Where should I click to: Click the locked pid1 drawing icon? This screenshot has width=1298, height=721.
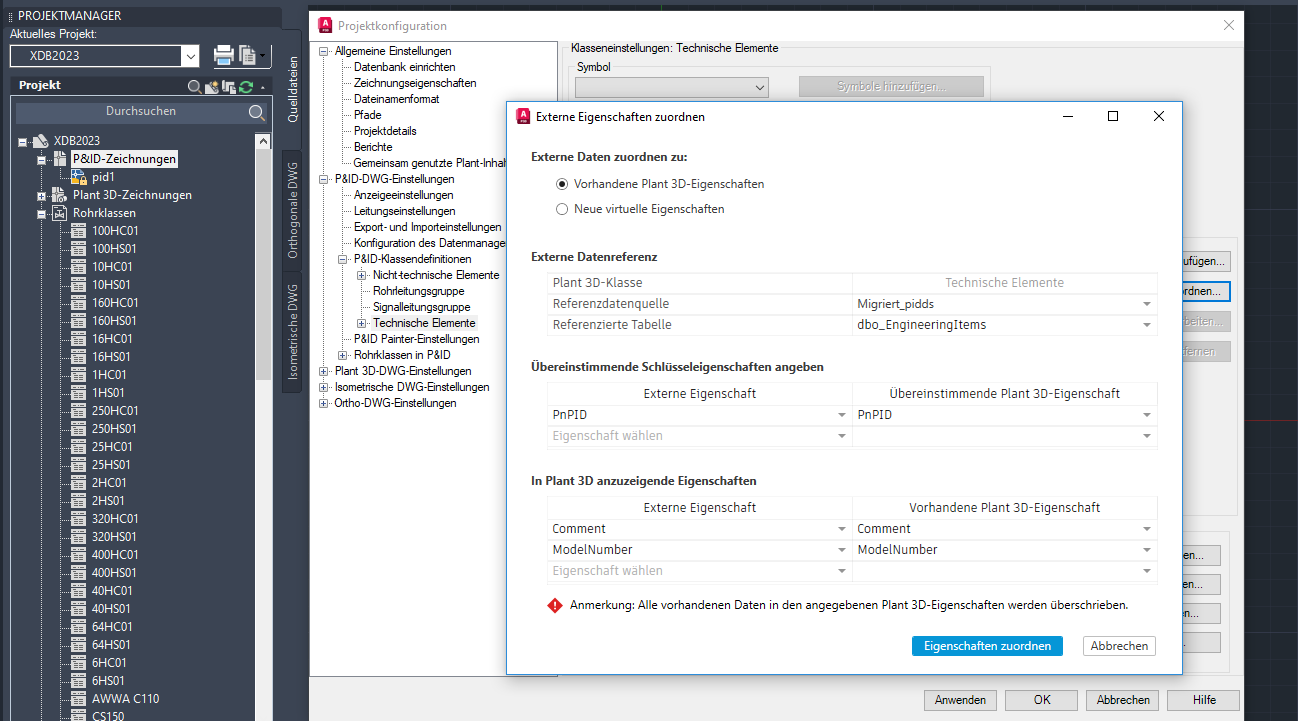pyautogui.click(x=79, y=177)
